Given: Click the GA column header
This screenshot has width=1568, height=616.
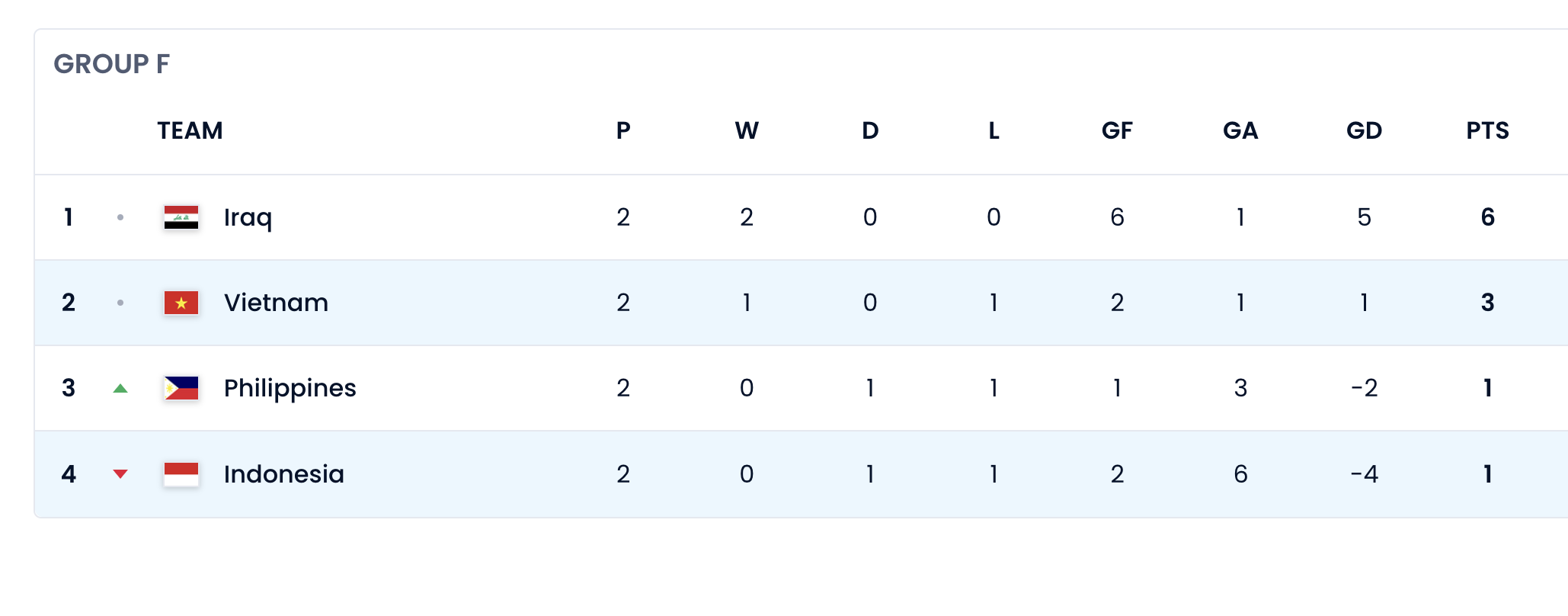Looking at the screenshot, I should click(x=1240, y=130).
